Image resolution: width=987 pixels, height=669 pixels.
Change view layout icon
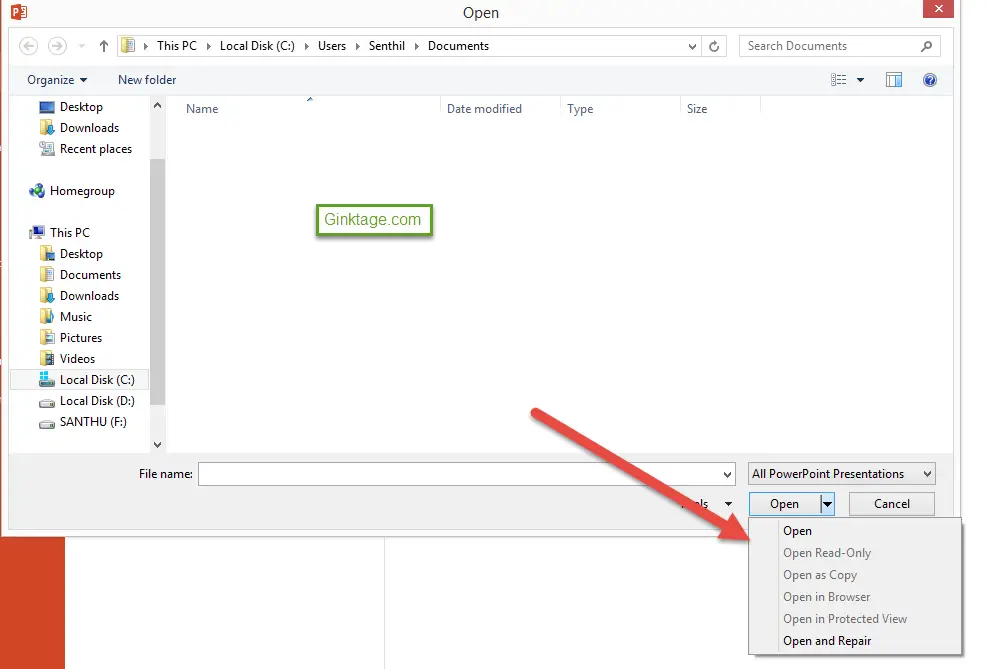click(838, 80)
